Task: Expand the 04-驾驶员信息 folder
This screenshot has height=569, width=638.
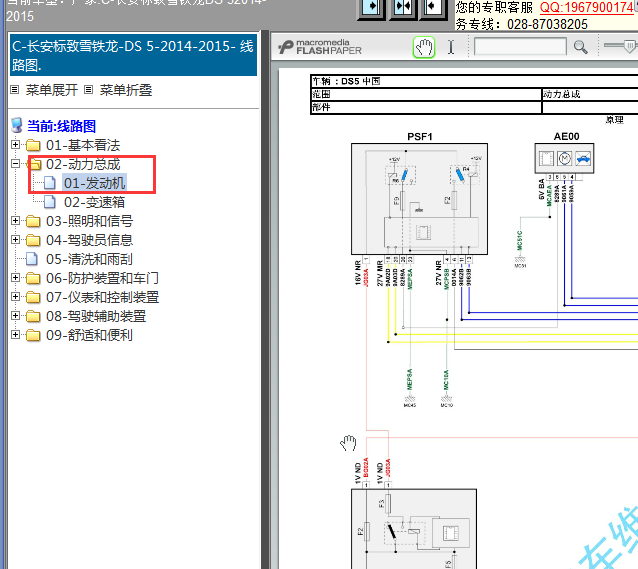Action: coord(15,239)
